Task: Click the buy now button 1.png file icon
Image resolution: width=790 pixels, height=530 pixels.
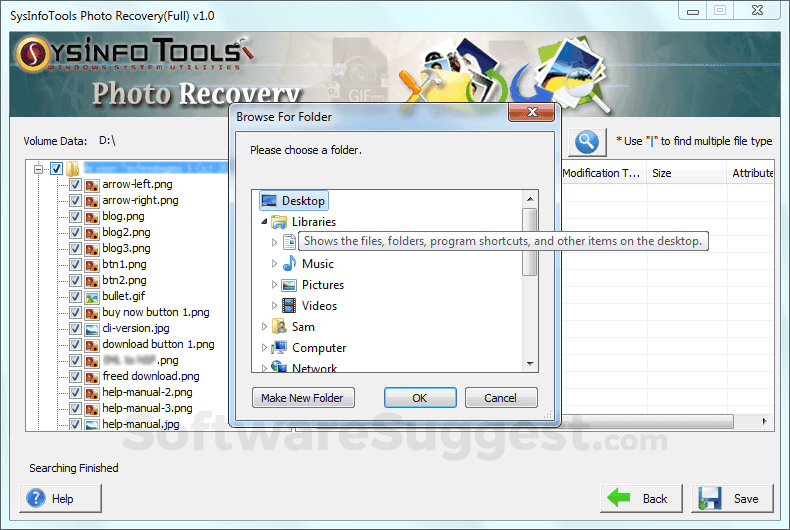Action: [92, 313]
